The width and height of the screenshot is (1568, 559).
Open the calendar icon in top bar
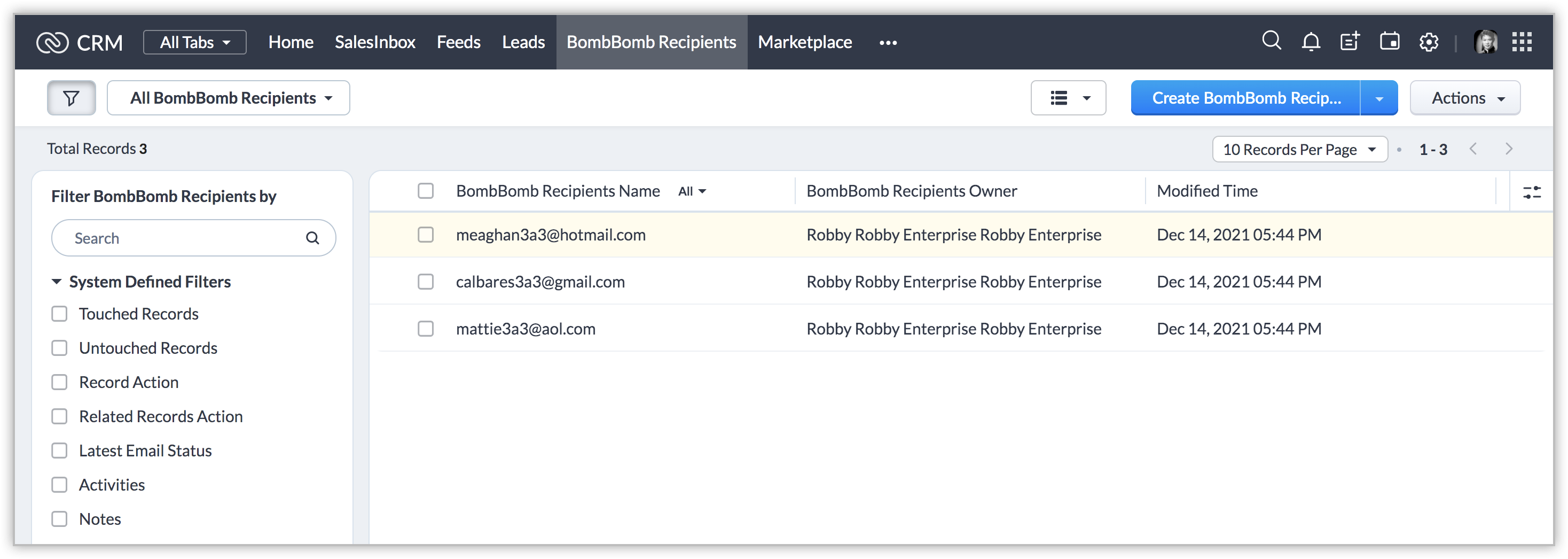pyautogui.click(x=1389, y=41)
